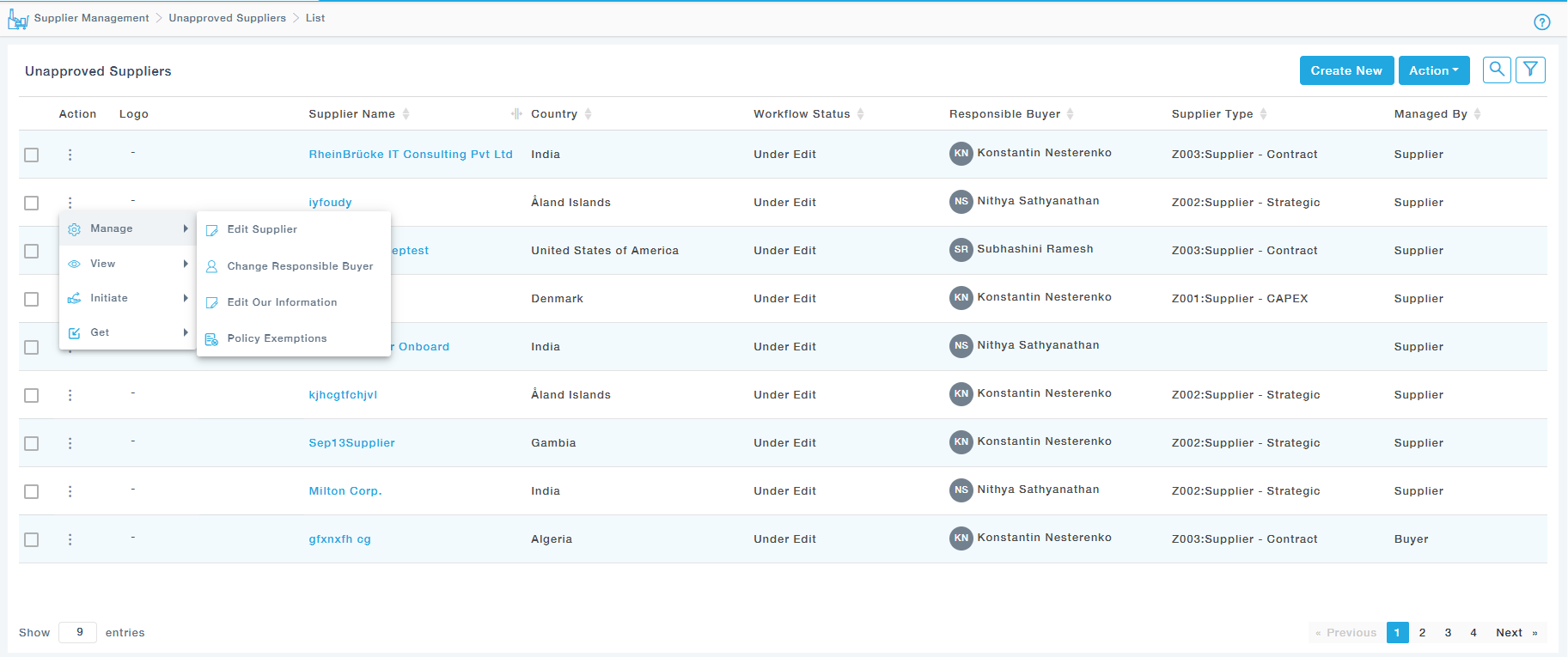Sort by Workflow Status column arrows

coord(860,114)
